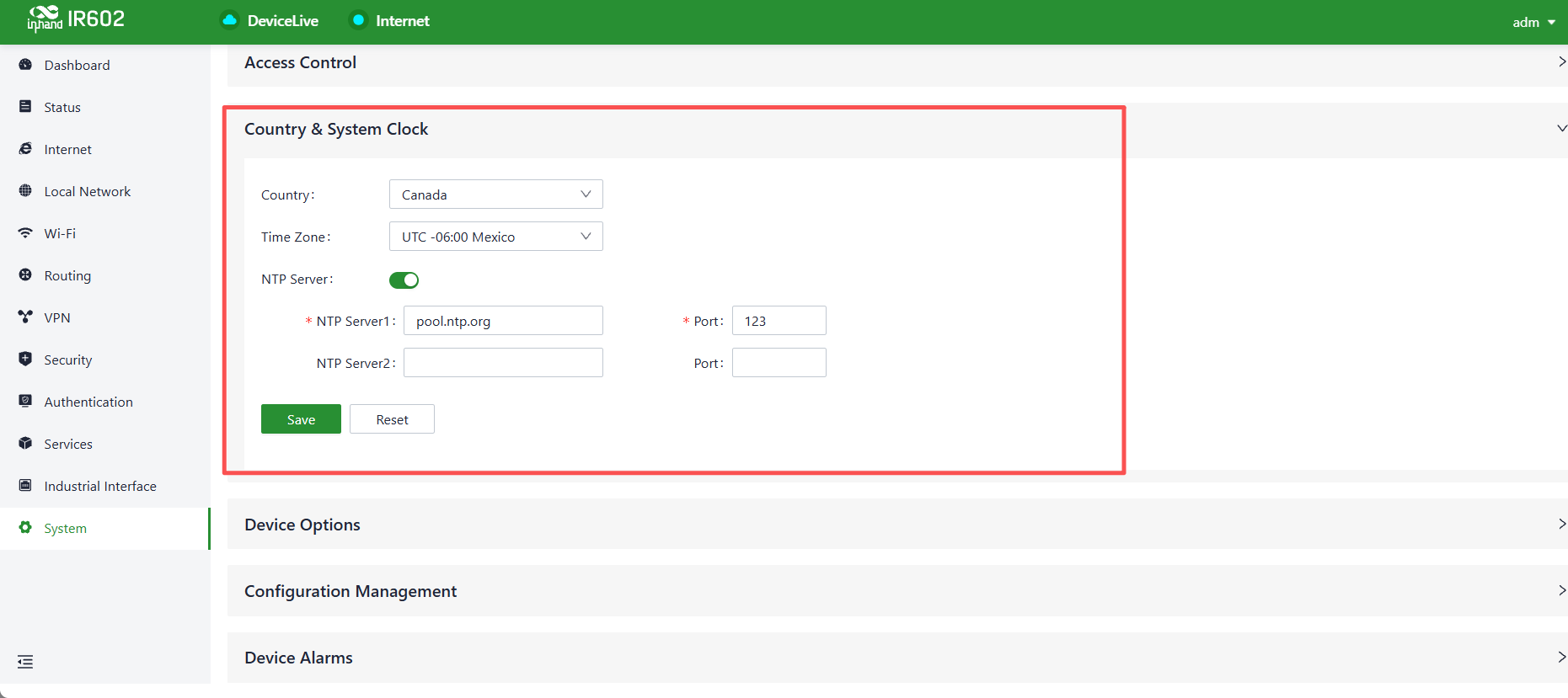Click the NTP Server1 Port field
Screen dimensions: 1568x698
[779, 321]
